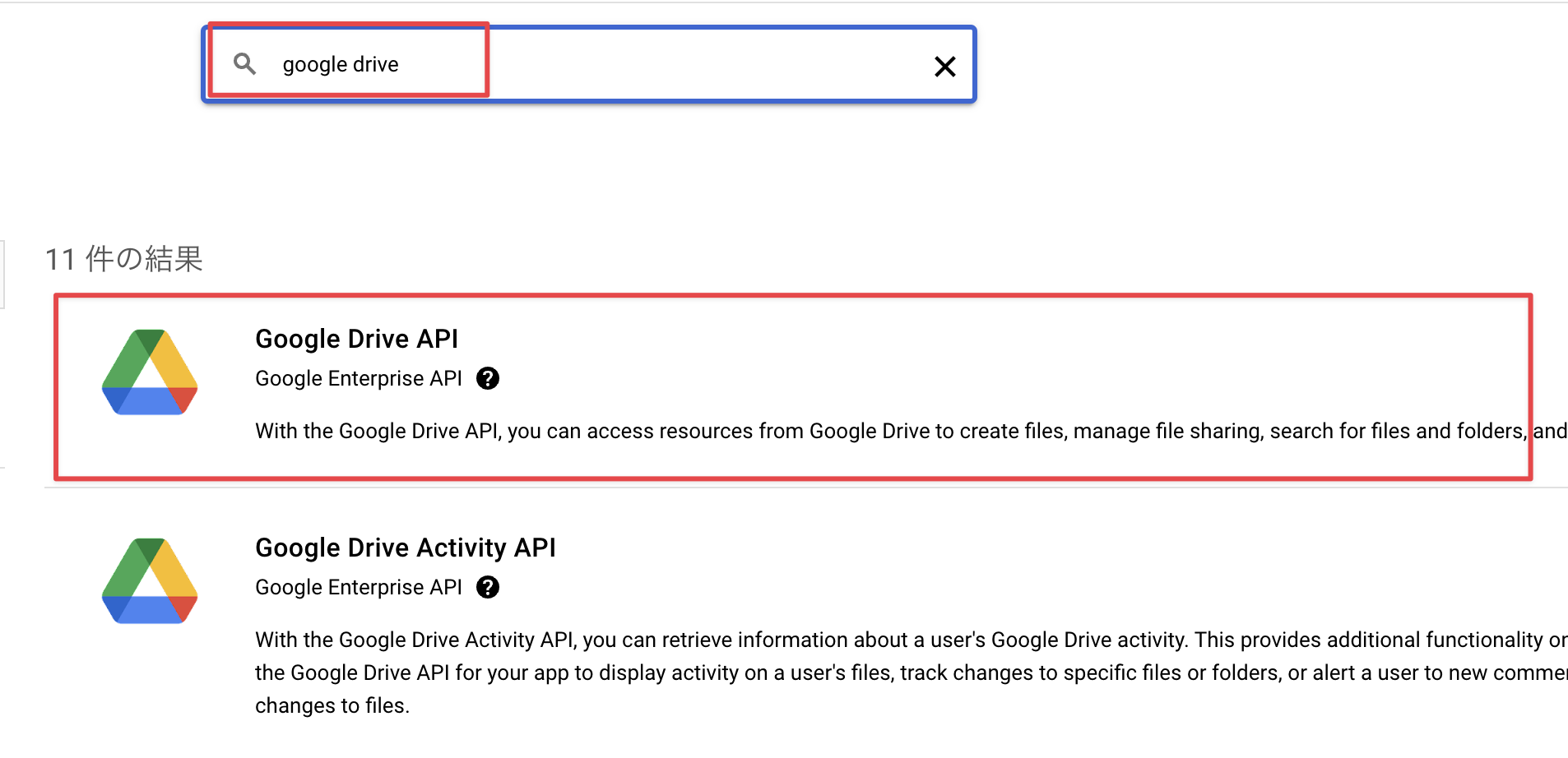The image size is (1568, 758).
Task: Open the 'Google Drive Activity API' title link
Action: (406, 548)
